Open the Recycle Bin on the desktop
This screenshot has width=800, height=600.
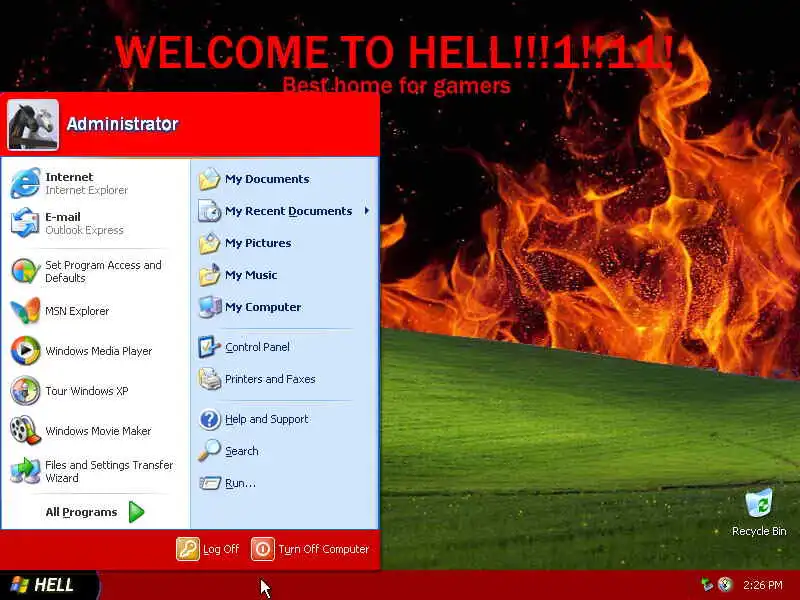(x=759, y=503)
